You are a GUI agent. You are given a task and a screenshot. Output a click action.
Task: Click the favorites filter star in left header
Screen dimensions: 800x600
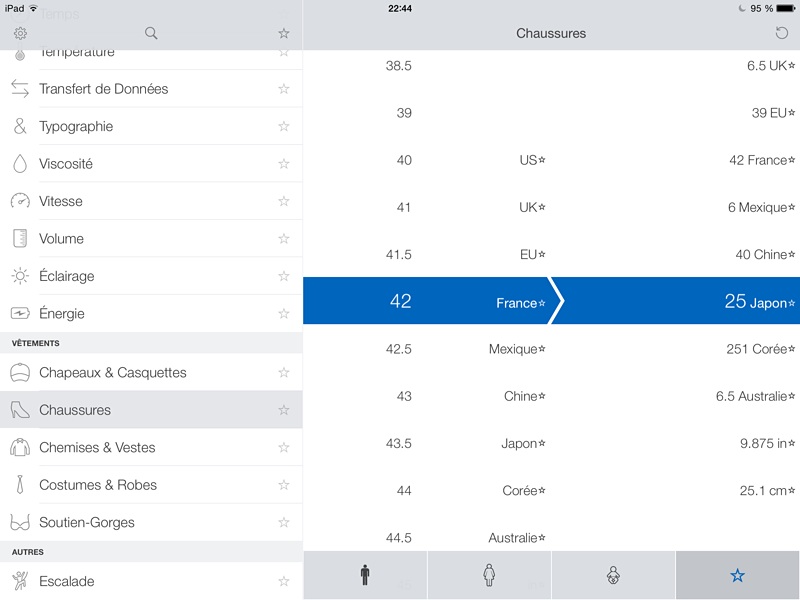click(x=284, y=34)
